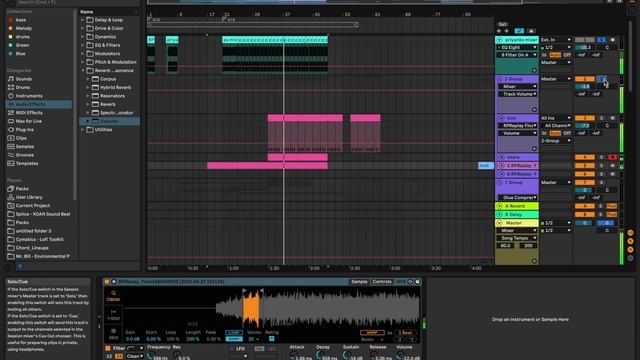Viewport: 640px width, 360px height.
Task: Click the first orange round button at bottom right
Action: [630, 233]
